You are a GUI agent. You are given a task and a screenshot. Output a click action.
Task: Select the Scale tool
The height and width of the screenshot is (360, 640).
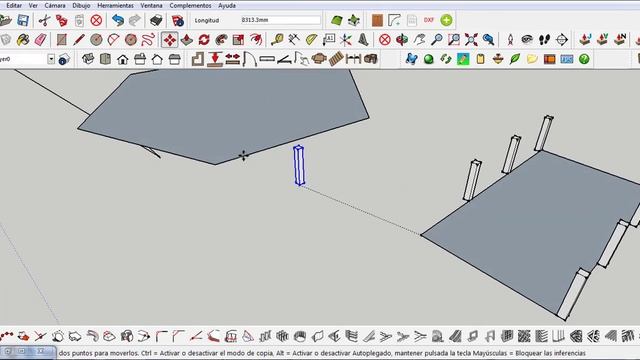pyautogui.click(x=238, y=40)
